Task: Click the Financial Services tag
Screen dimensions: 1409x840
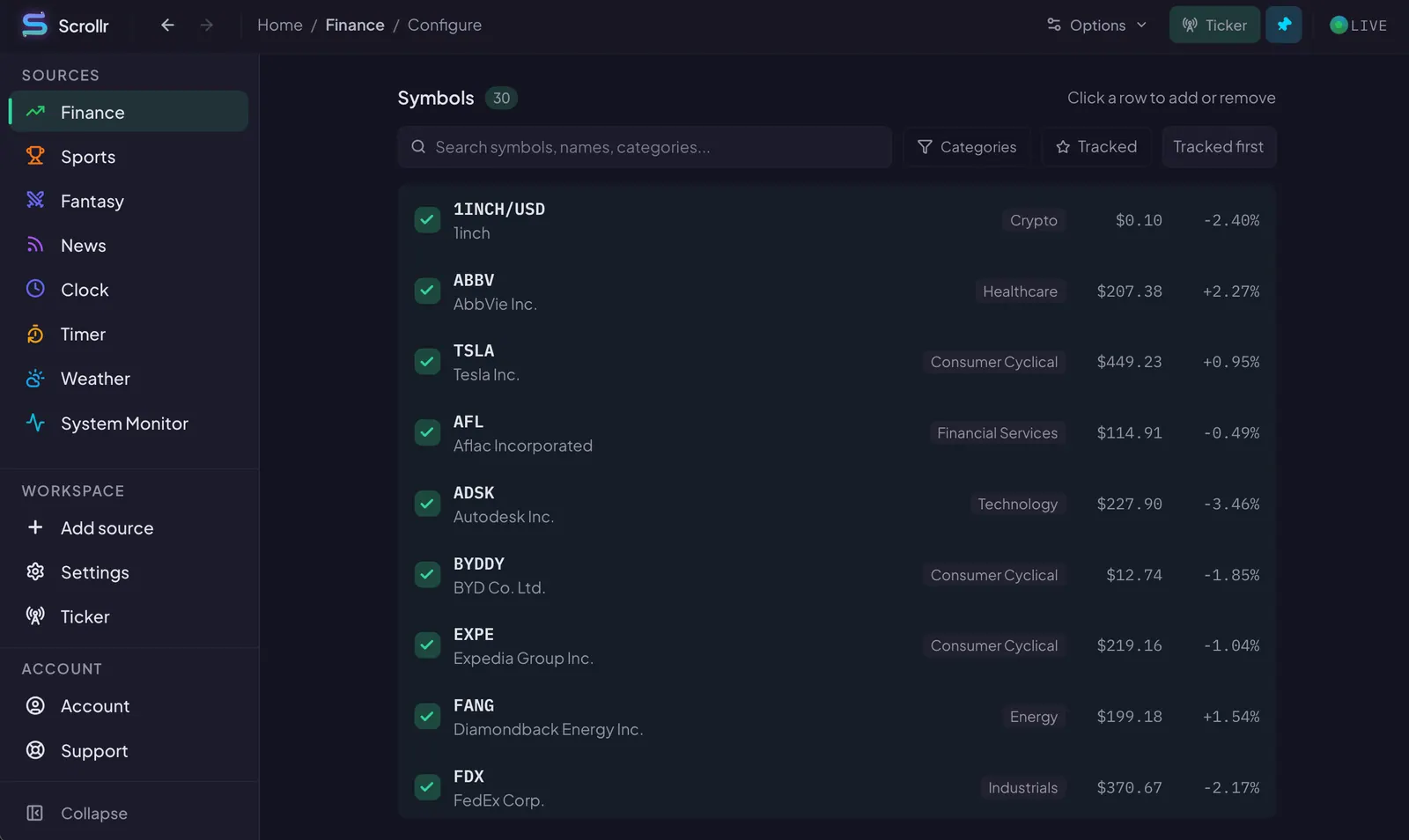Action: pos(997,433)
